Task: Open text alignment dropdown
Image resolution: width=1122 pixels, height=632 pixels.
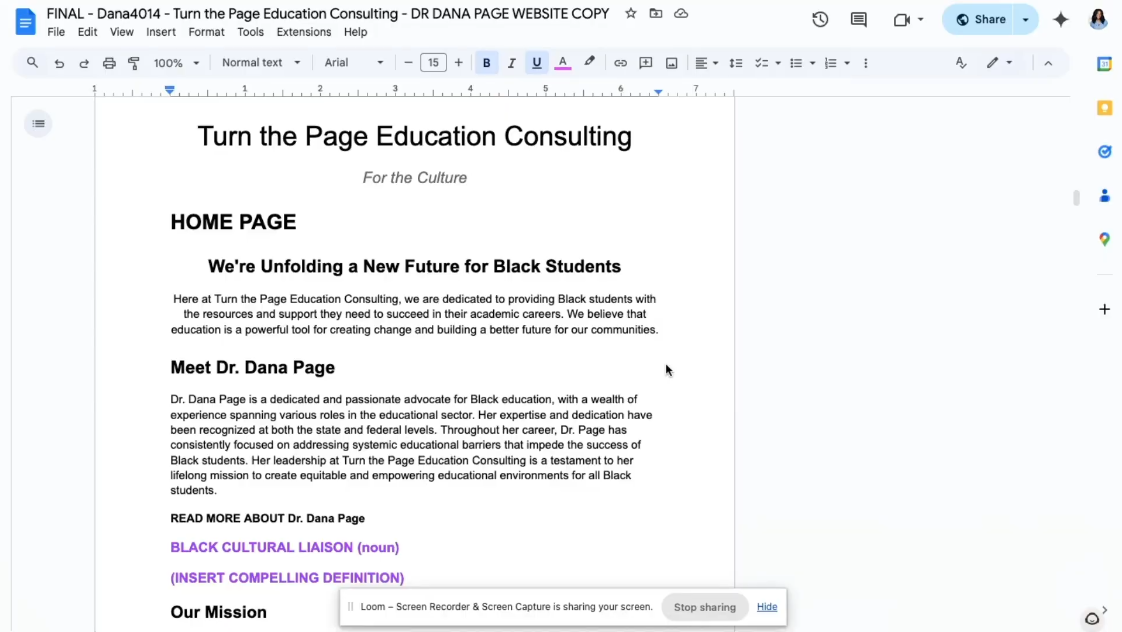Action: click(x=706, y=63)
